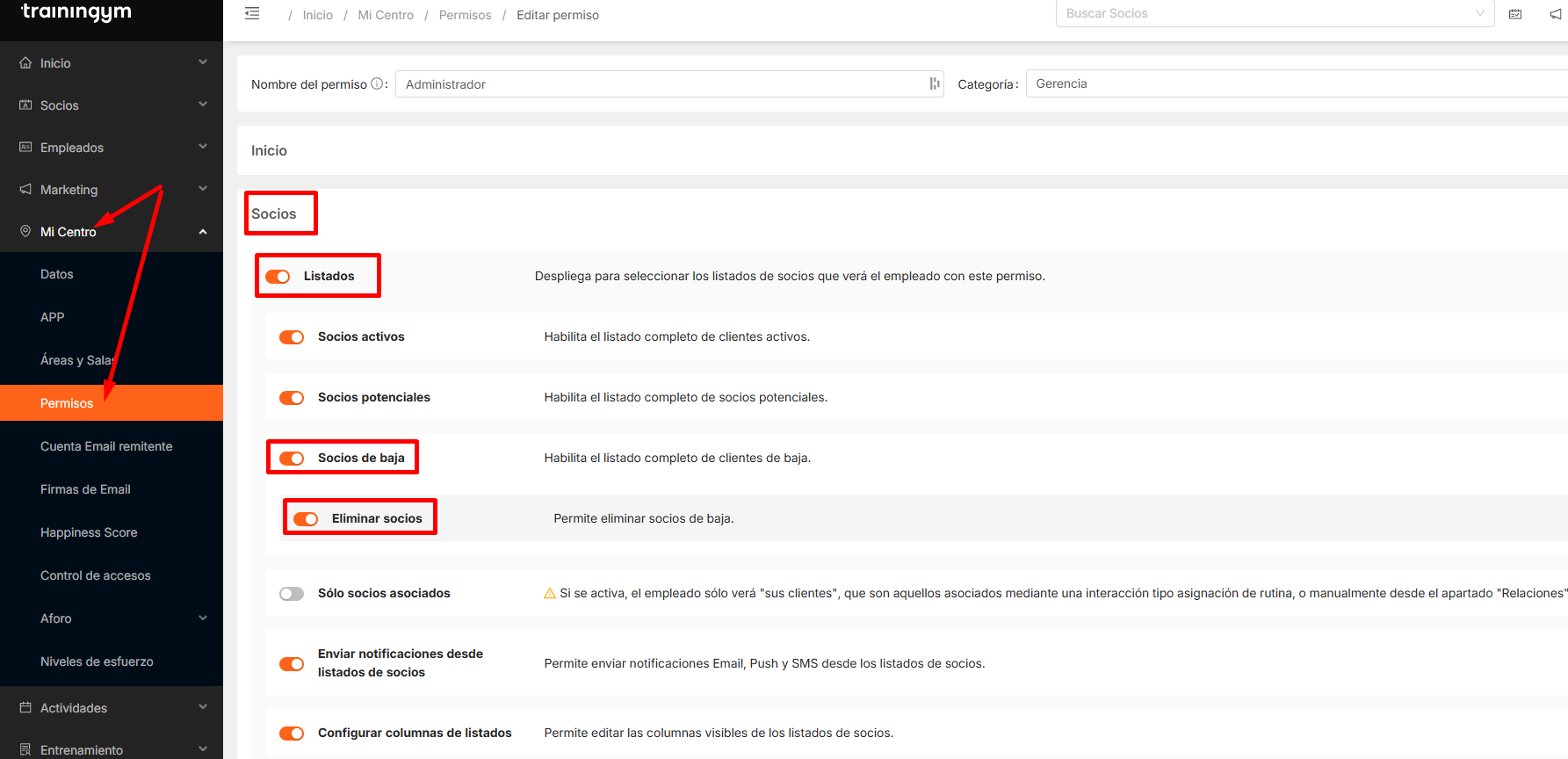Go to Permisos breadcrumb link

coord(465,15)
